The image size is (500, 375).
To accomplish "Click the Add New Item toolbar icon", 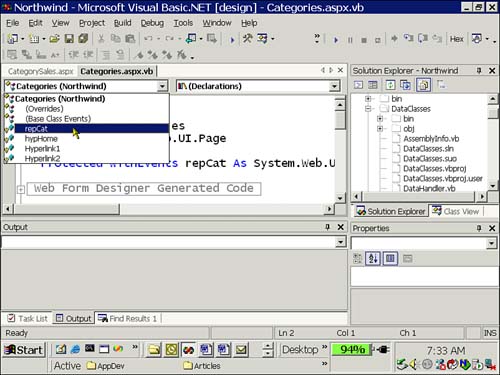I will pyautogui.click(x=34, y=39).
